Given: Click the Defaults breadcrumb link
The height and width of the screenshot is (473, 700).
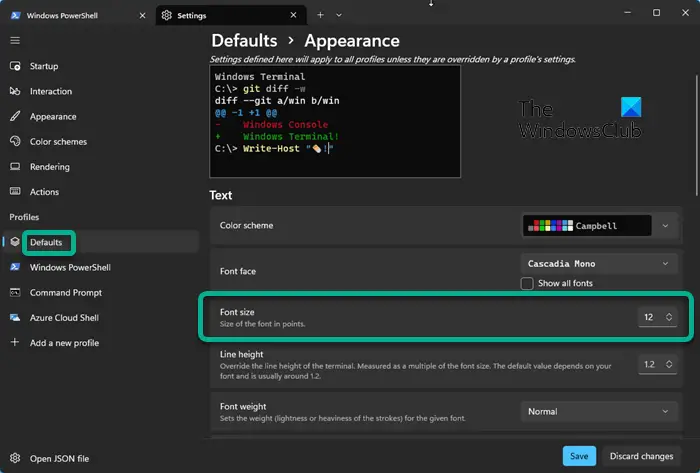Looking at the screenshot, I should [x=244, y=41].
